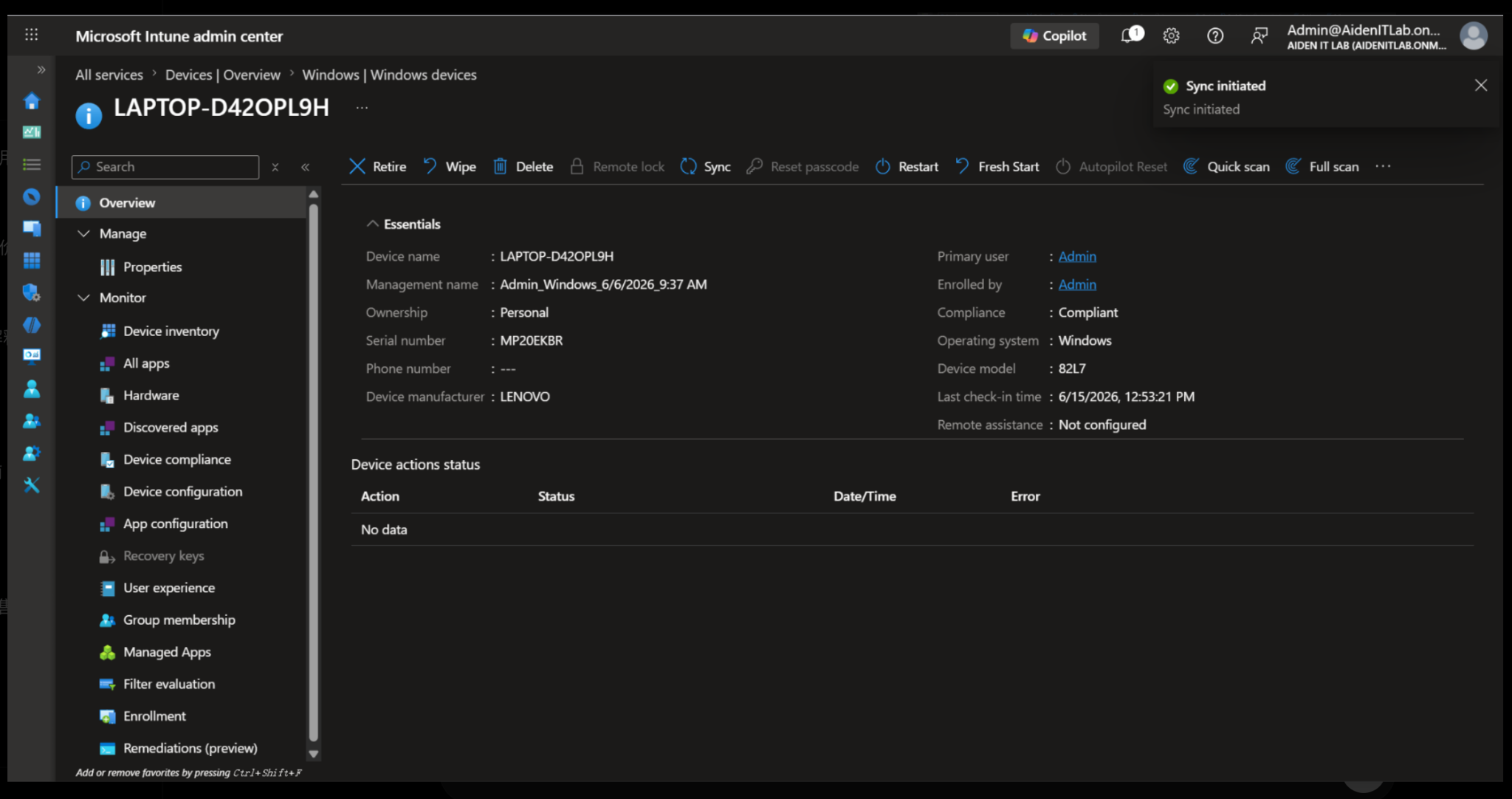Open the account avatar picture
This screenshot has width=1512, height=799.
tap(1473, 35)
